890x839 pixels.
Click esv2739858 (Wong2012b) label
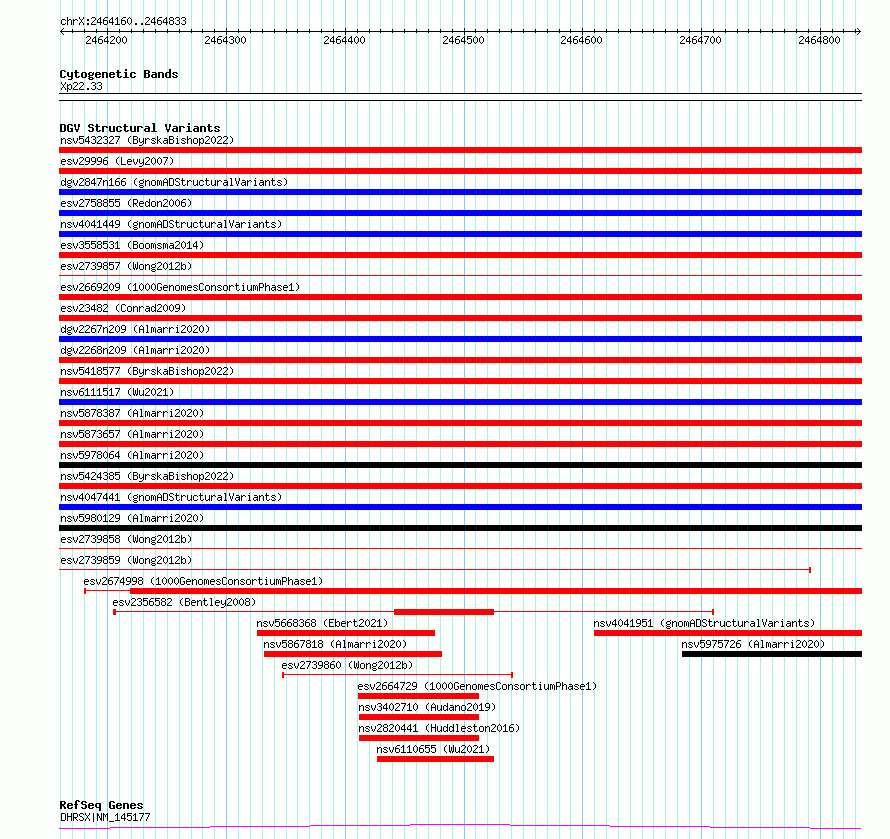126,539
